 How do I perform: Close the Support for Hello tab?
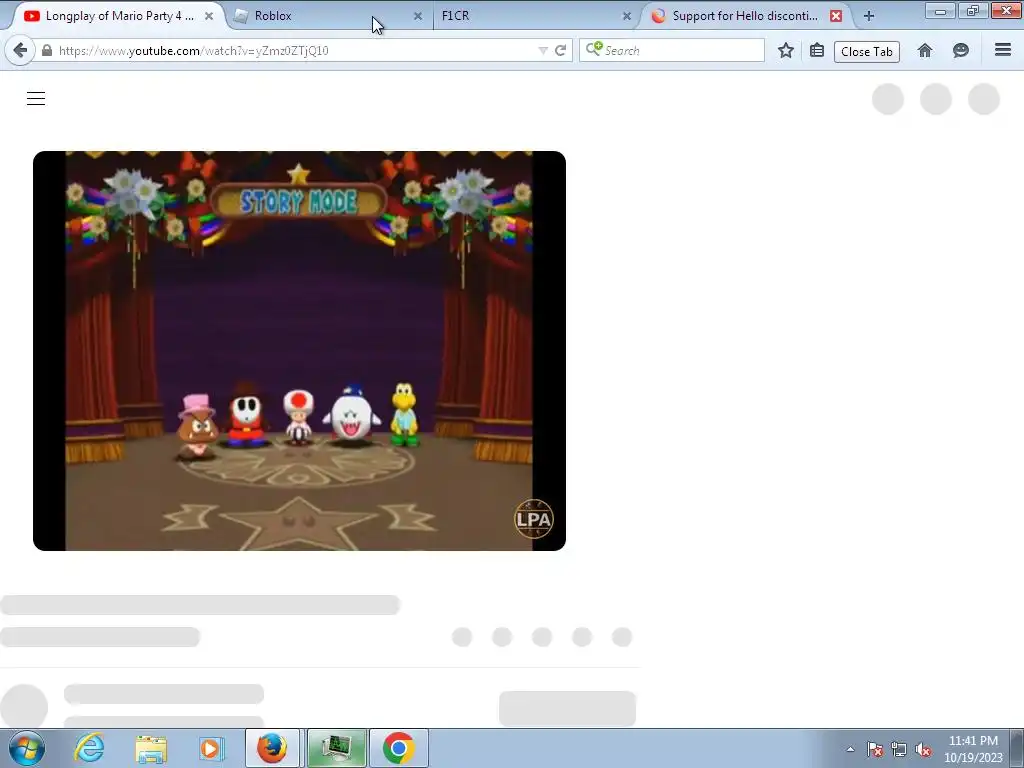tap(836, 16)
